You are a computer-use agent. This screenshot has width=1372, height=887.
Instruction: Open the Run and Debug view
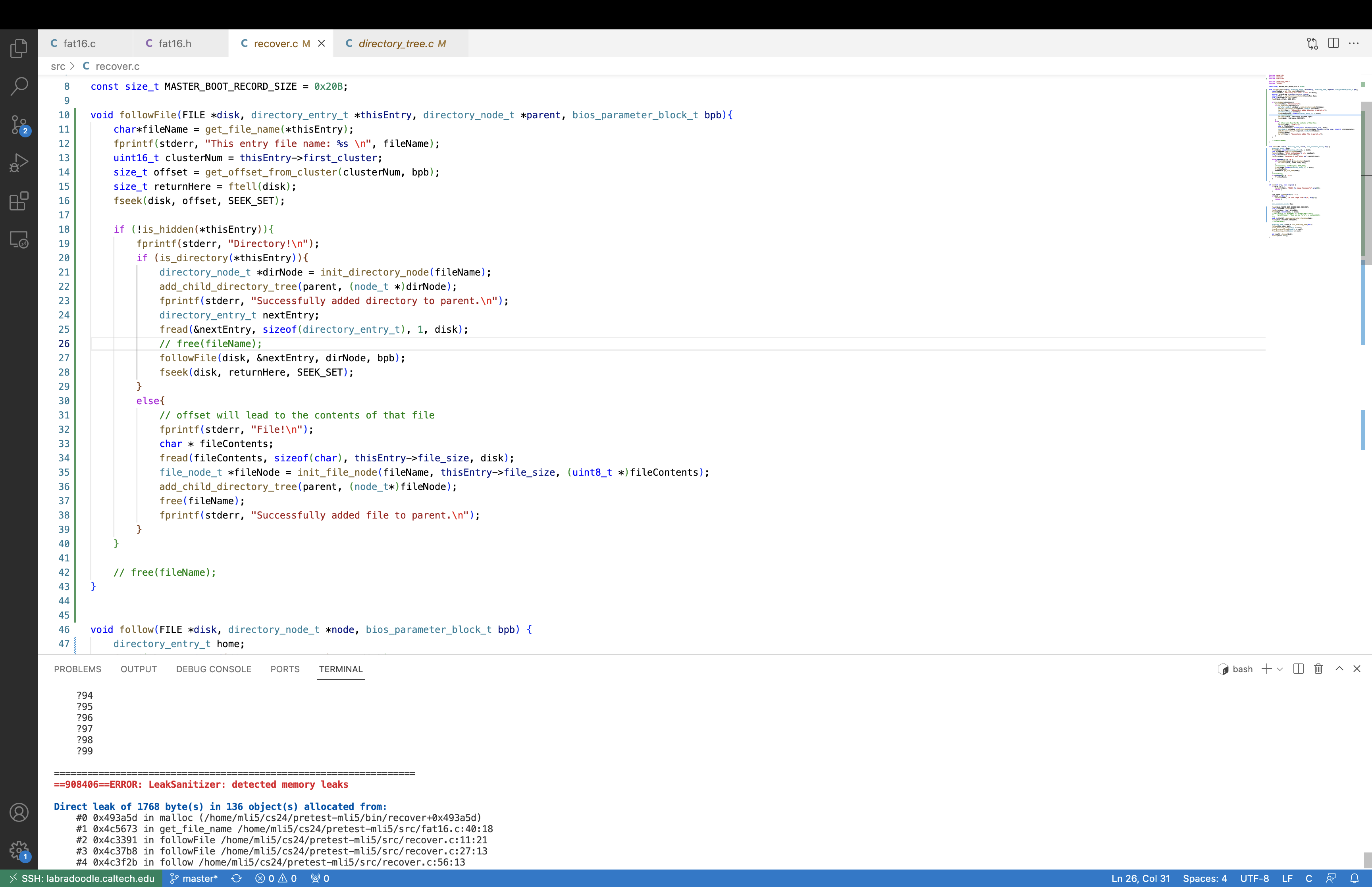pyautogui.click(x=18, y=163)
